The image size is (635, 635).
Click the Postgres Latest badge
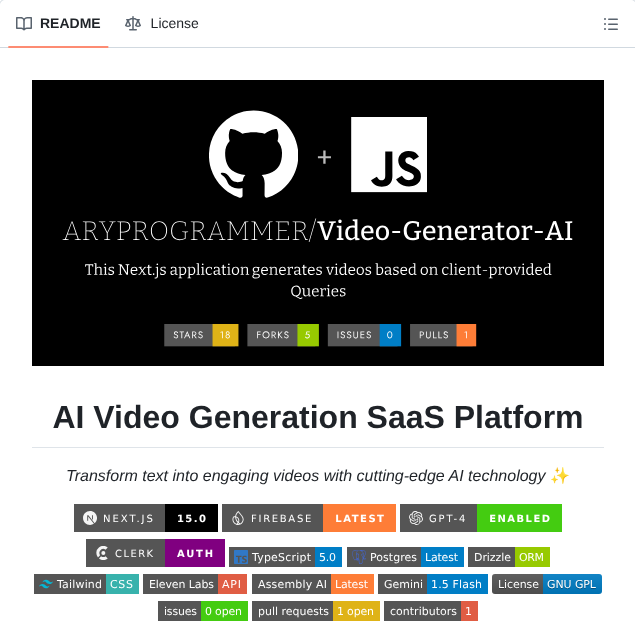tap(405, 557)
